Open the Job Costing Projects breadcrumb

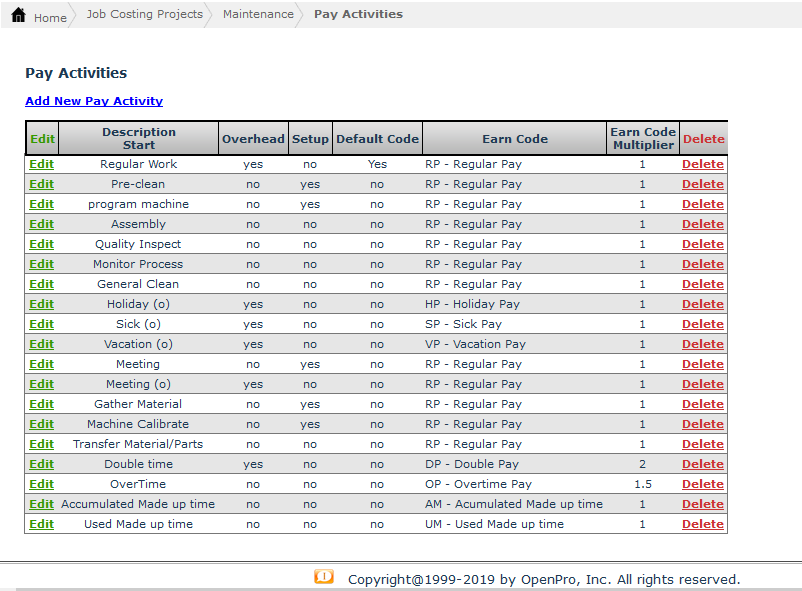coord(144,14)
